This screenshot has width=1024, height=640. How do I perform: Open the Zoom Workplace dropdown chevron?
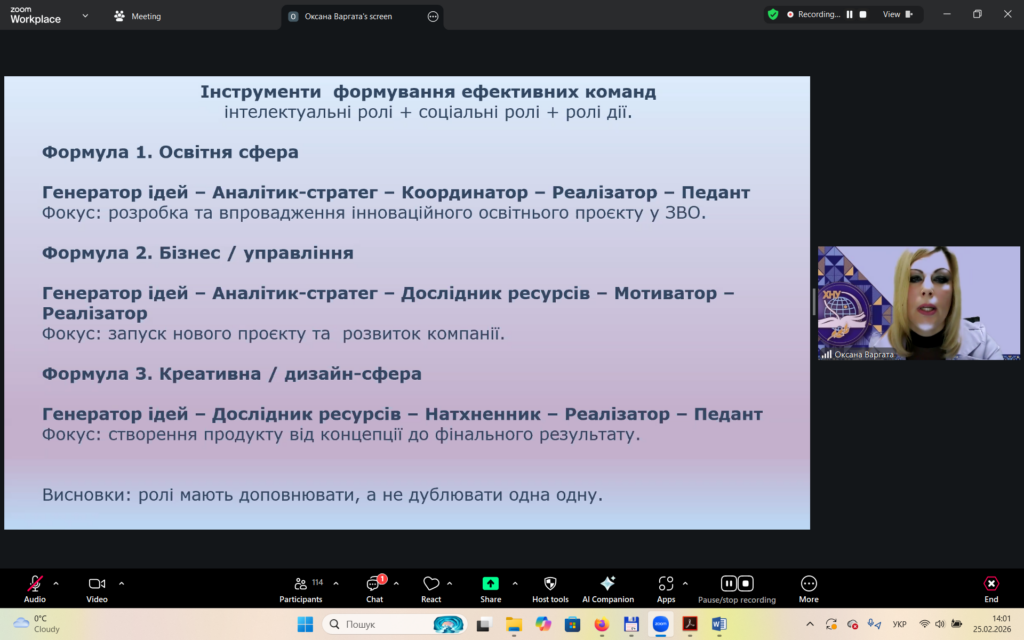click(x=85, y=16)
